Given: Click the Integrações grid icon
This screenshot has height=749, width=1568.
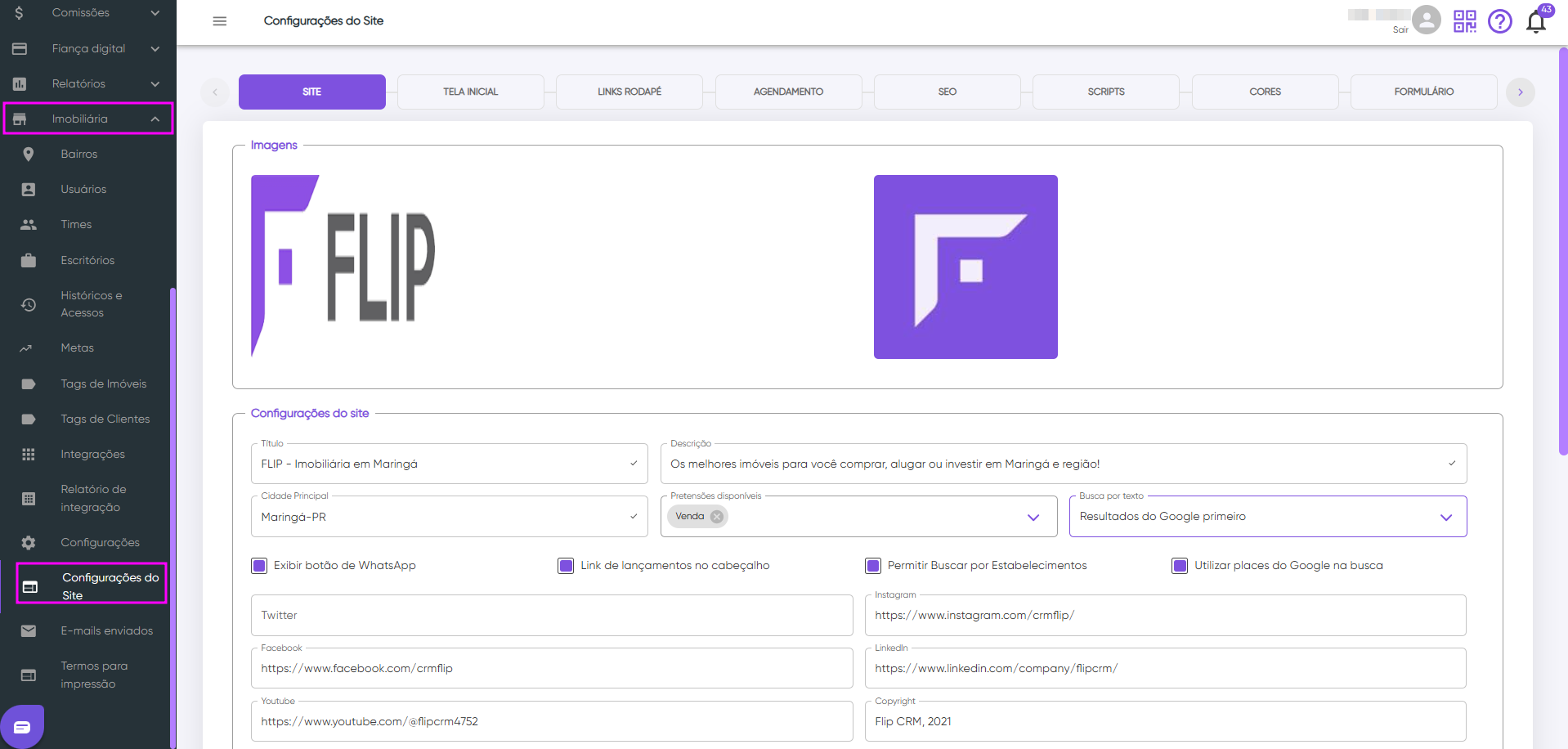Looking at the screenshot, I should click(x=29, y=455).
